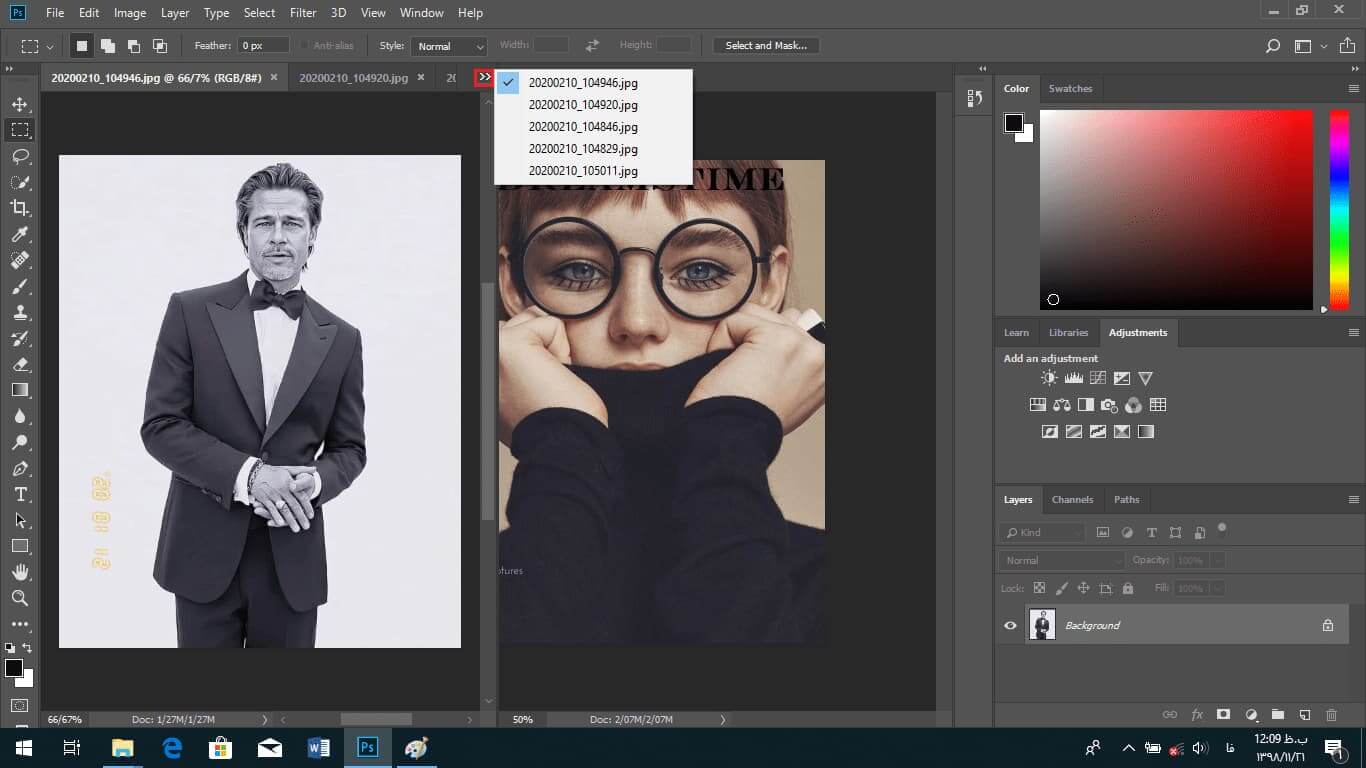Click the document tabs overflow arrows

click(x=484, y=77)
